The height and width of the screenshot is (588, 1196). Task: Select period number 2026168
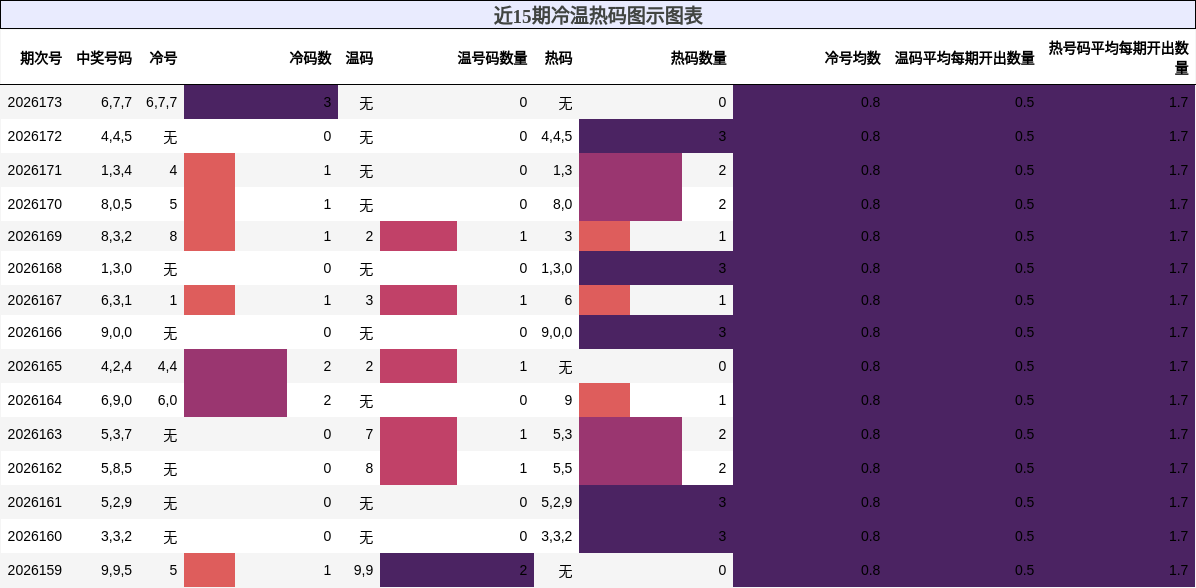point(34,268)
